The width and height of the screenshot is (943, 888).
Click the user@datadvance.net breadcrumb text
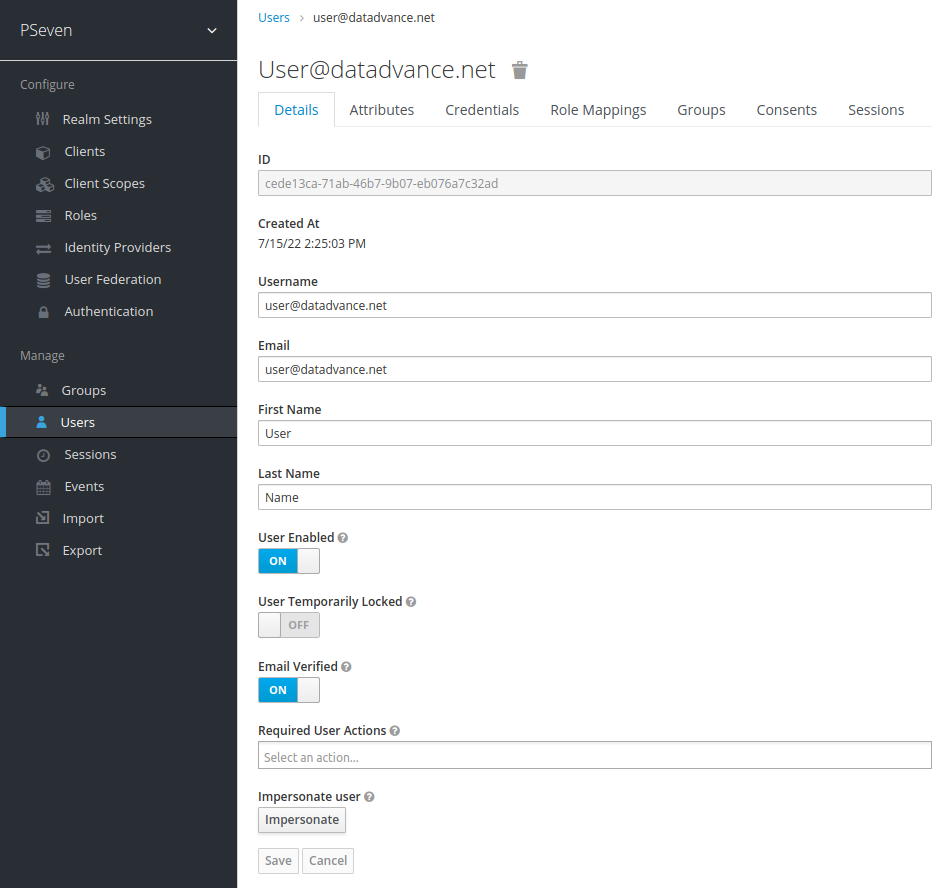373,17
